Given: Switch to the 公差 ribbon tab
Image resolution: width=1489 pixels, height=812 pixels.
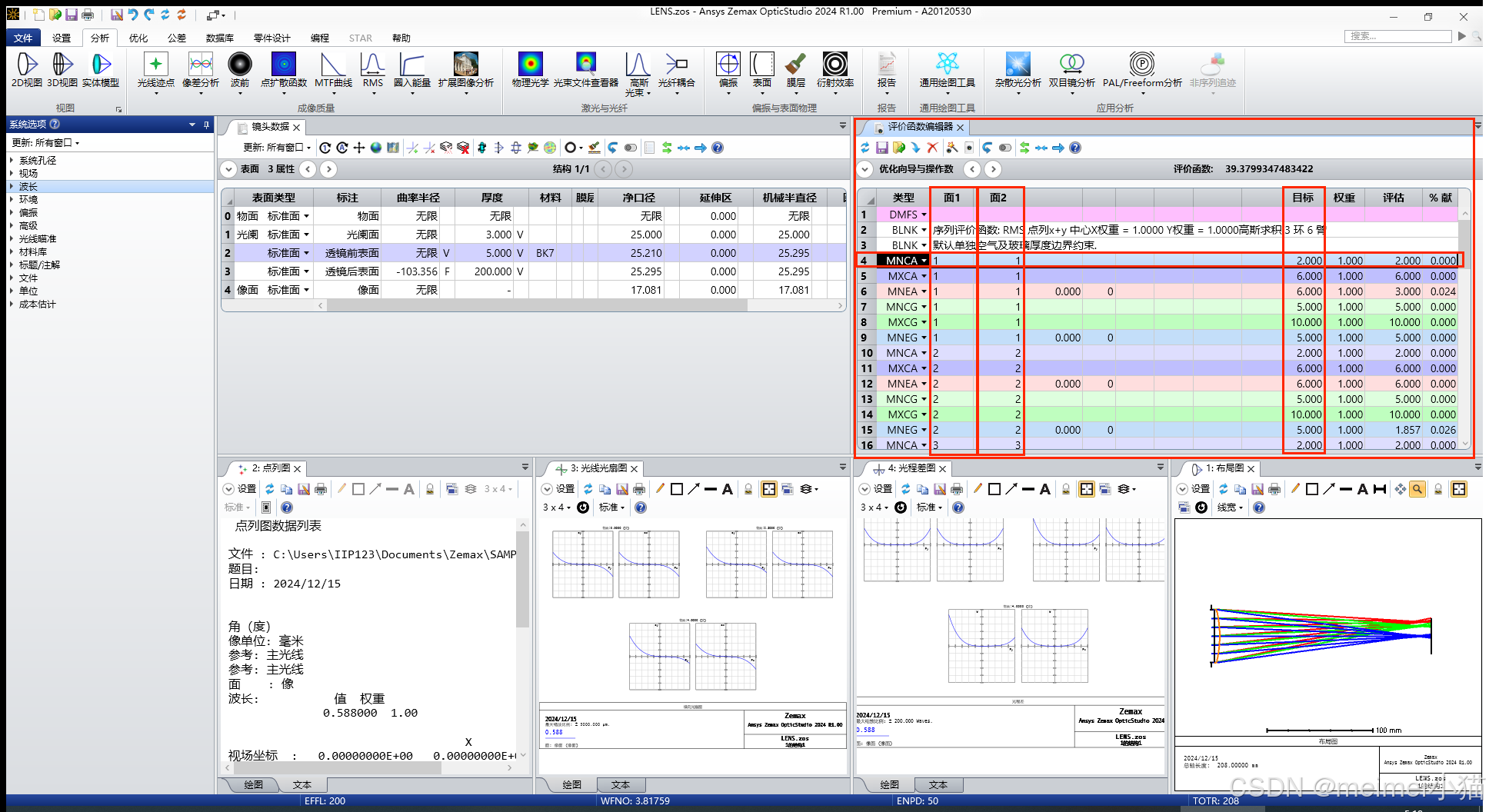Looking at the screenshot, I should click(x=177, y=38).
